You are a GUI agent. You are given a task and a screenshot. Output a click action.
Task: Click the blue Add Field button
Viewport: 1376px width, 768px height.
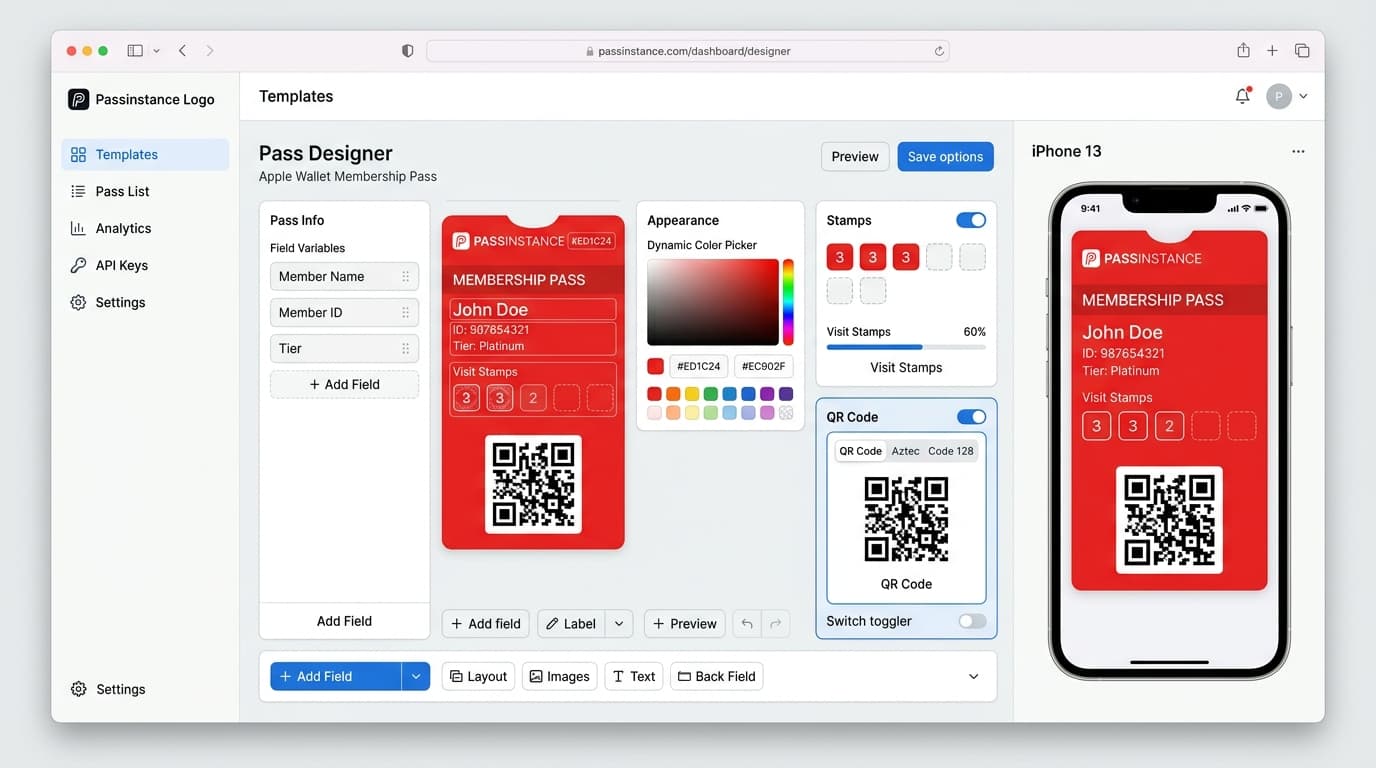point(336,676)
